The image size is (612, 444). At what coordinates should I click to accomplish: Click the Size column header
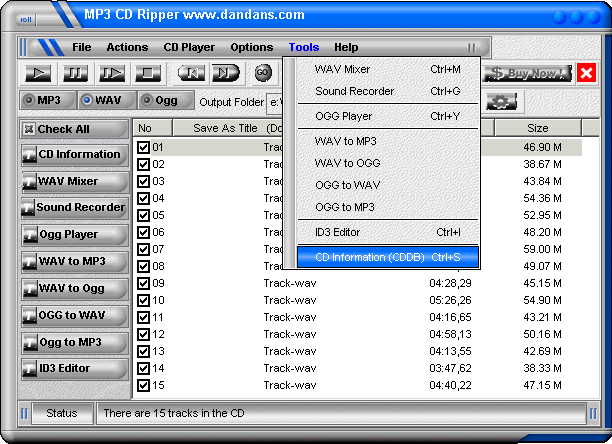[538, 128]
